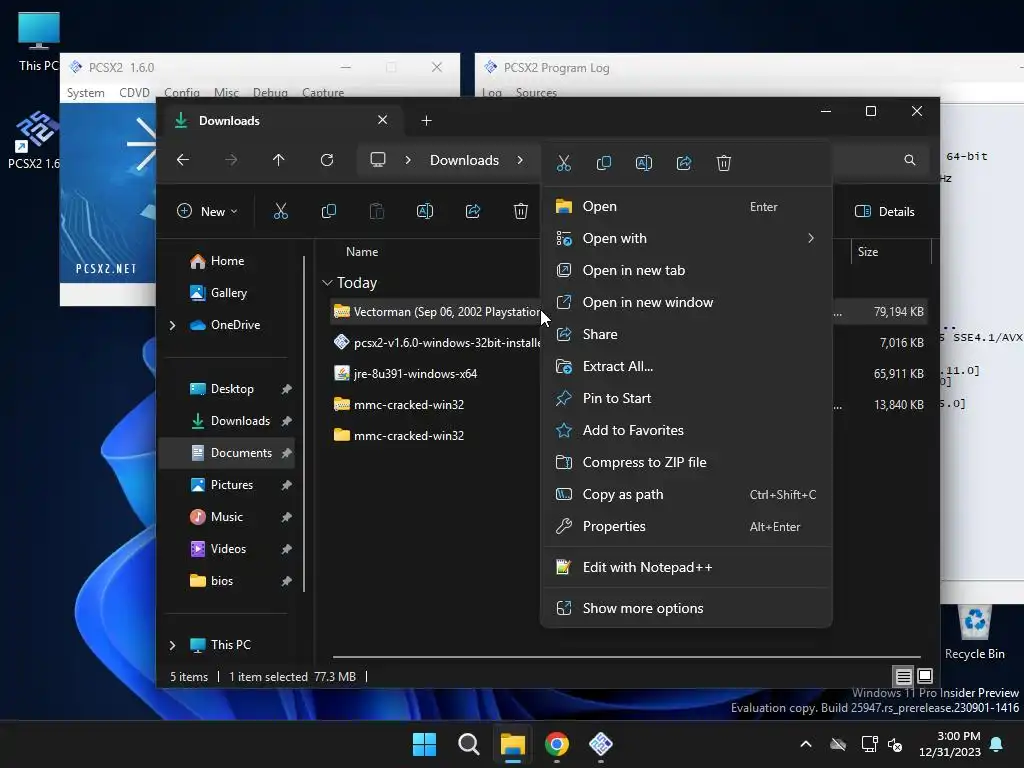1024x768 pixels.
Task: Select pcsx2-v1.6.0-windows-32bit-installer file
Action: point(437,343)
